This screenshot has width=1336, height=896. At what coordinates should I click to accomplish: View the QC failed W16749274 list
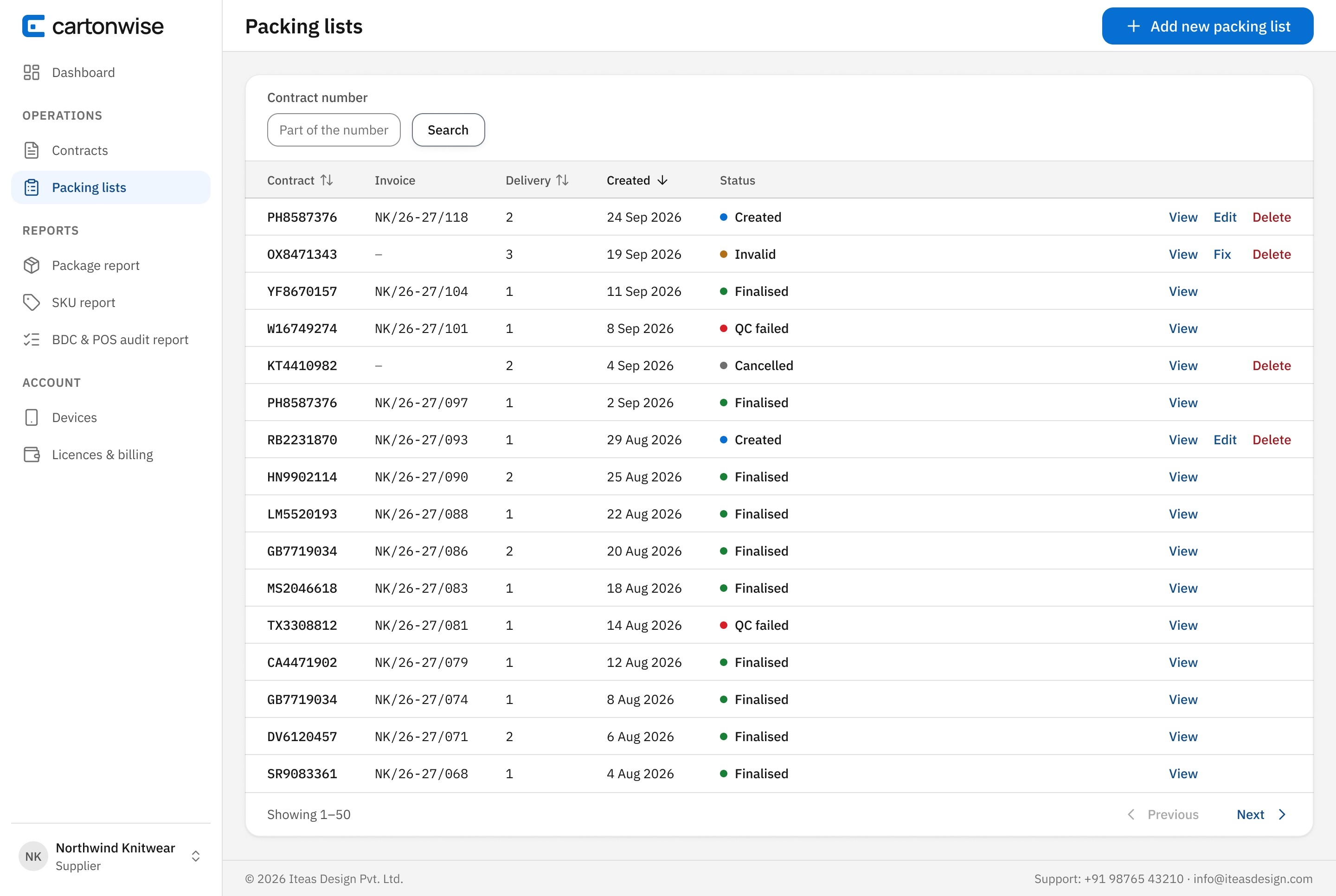coord(1183,328)
